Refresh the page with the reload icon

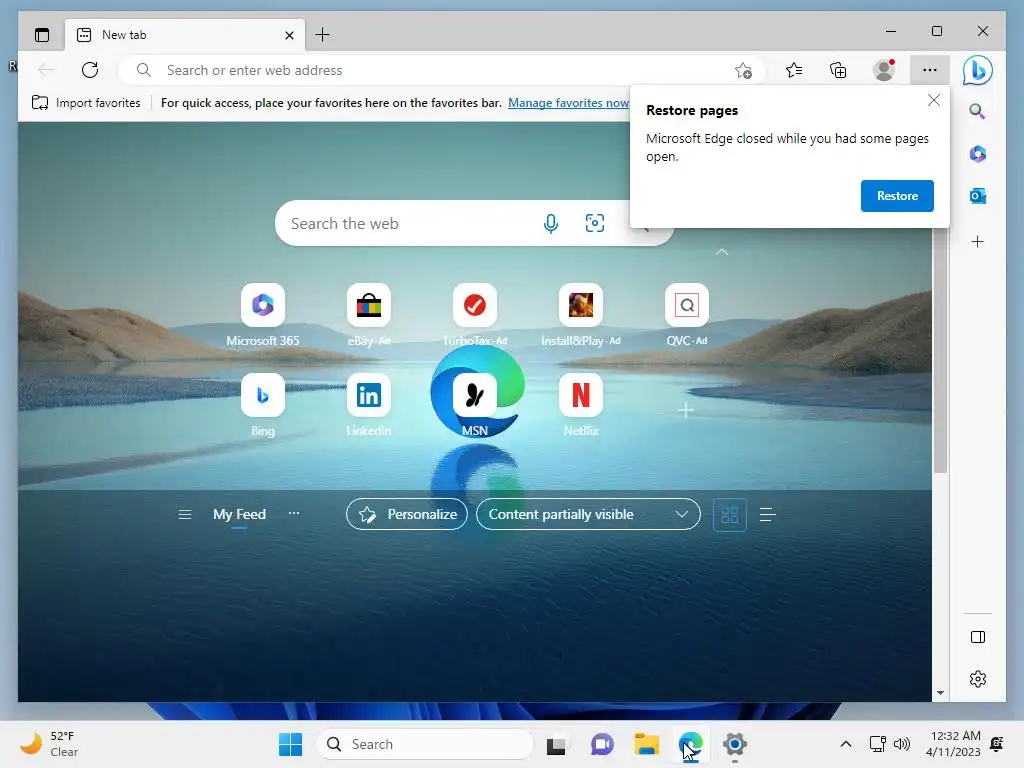90,70
